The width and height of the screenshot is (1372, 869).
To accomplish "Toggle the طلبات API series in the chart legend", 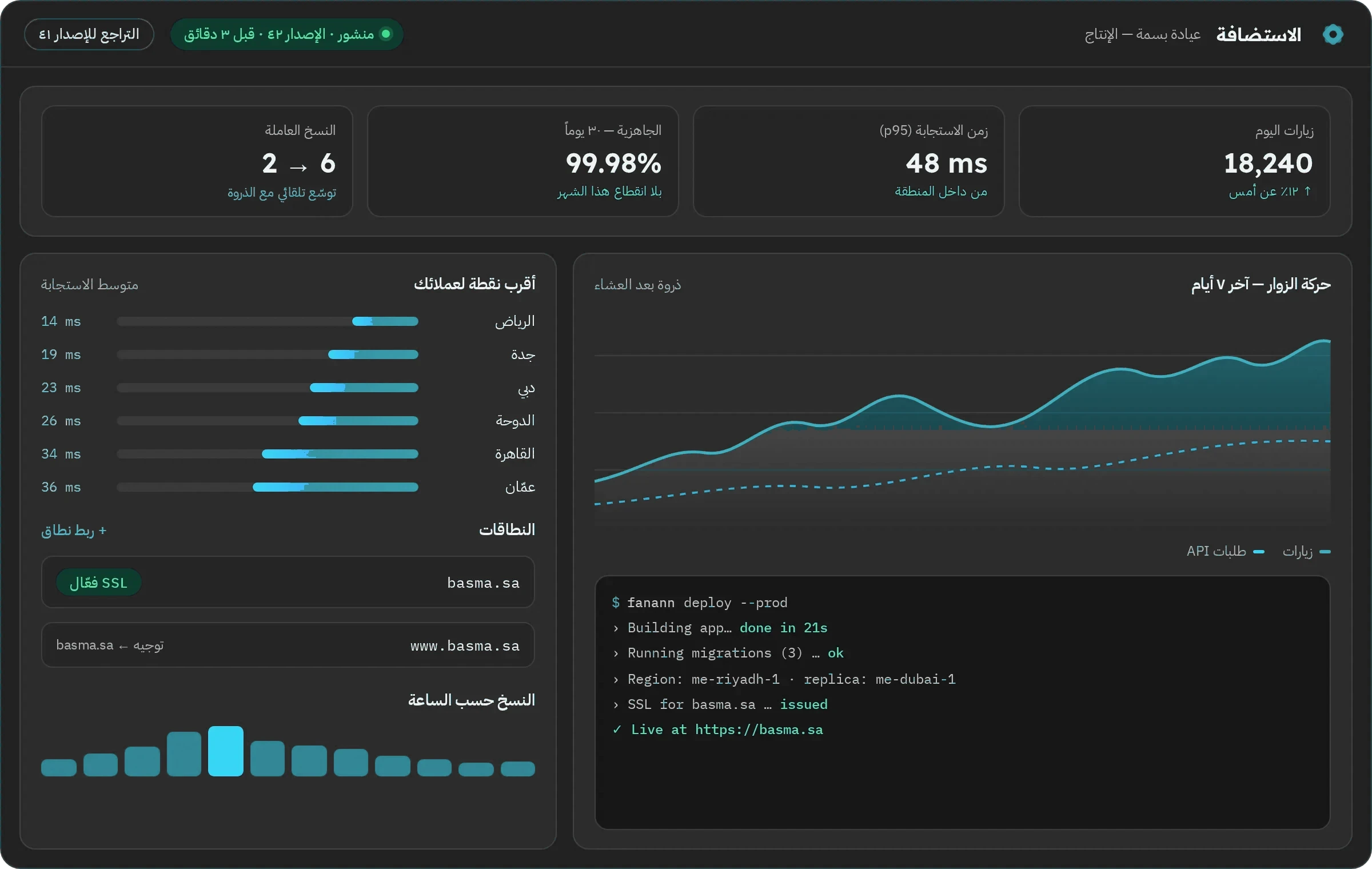I will (1226, 551).
